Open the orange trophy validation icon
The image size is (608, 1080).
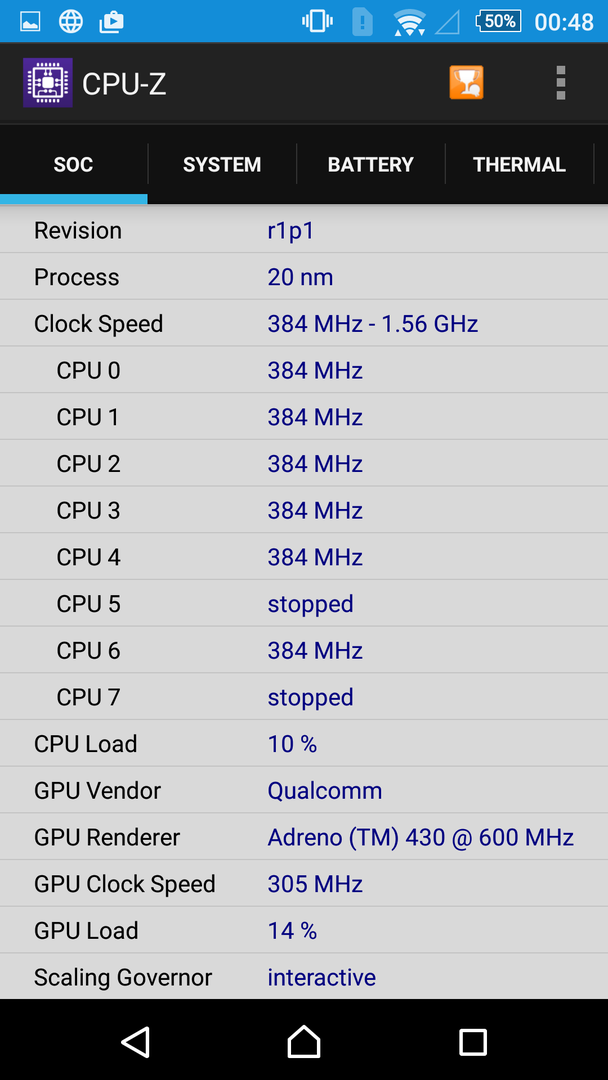point(466,84)
